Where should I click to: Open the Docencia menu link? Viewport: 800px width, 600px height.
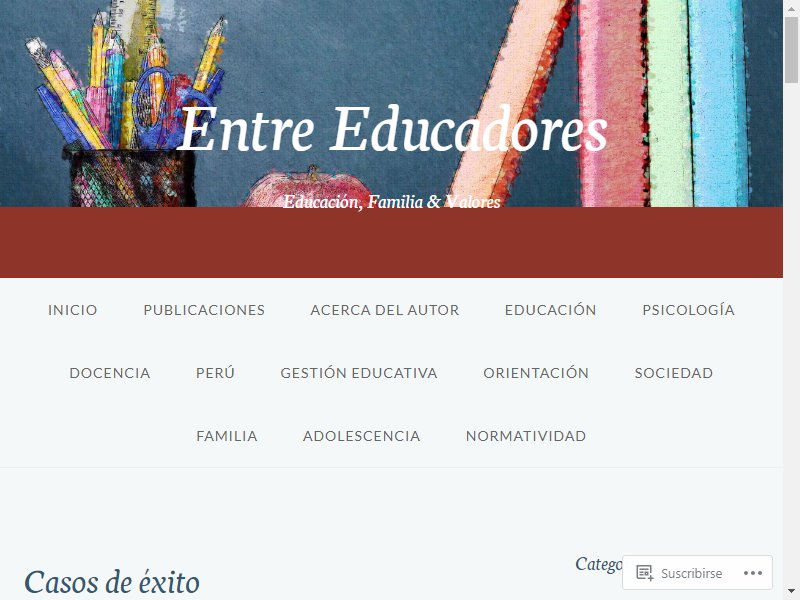click(110, 373)
